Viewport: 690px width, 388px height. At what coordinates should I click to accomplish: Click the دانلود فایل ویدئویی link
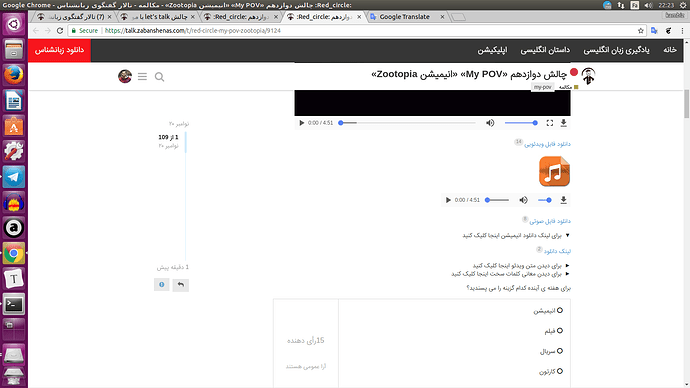pyautogui.click(x=547, y=144)
